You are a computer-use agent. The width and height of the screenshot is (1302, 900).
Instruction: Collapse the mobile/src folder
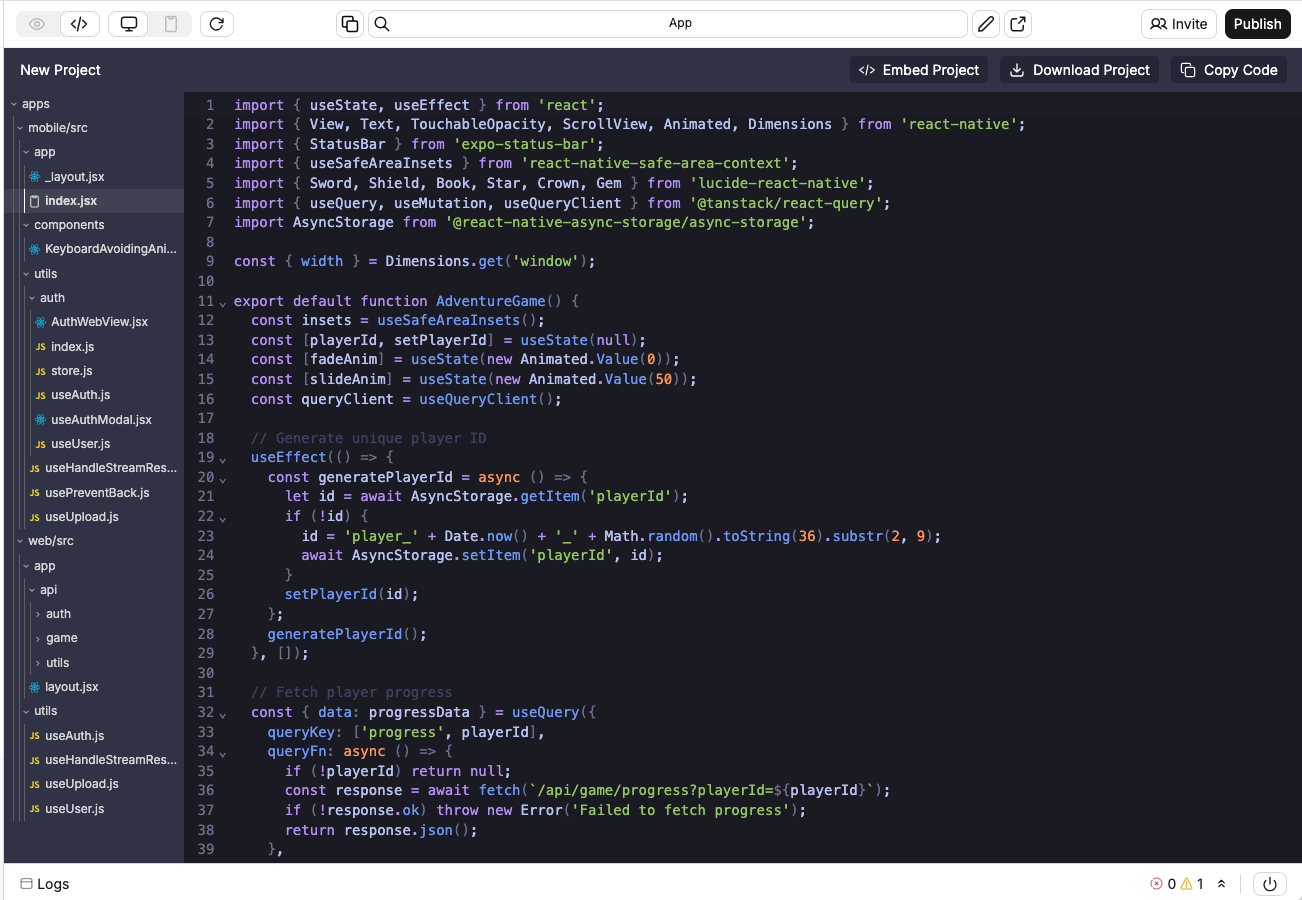pos(21,128)
